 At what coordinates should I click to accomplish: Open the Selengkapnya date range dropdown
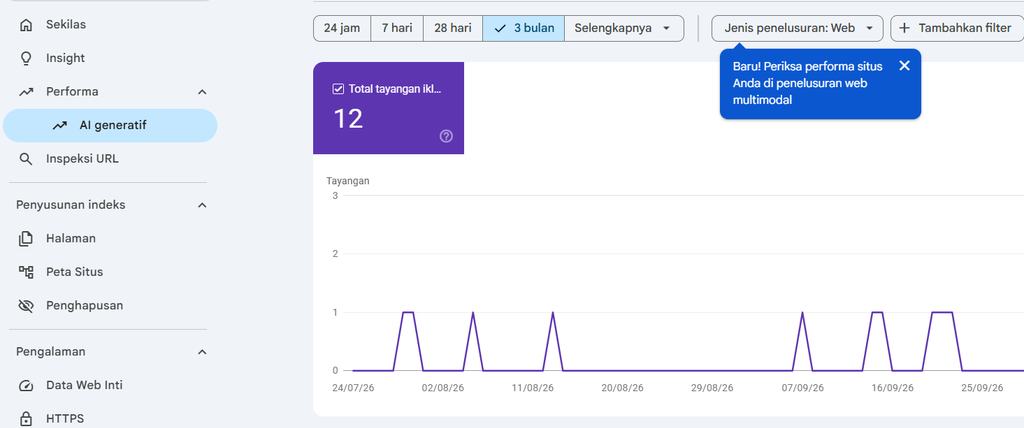click(624, 28)
